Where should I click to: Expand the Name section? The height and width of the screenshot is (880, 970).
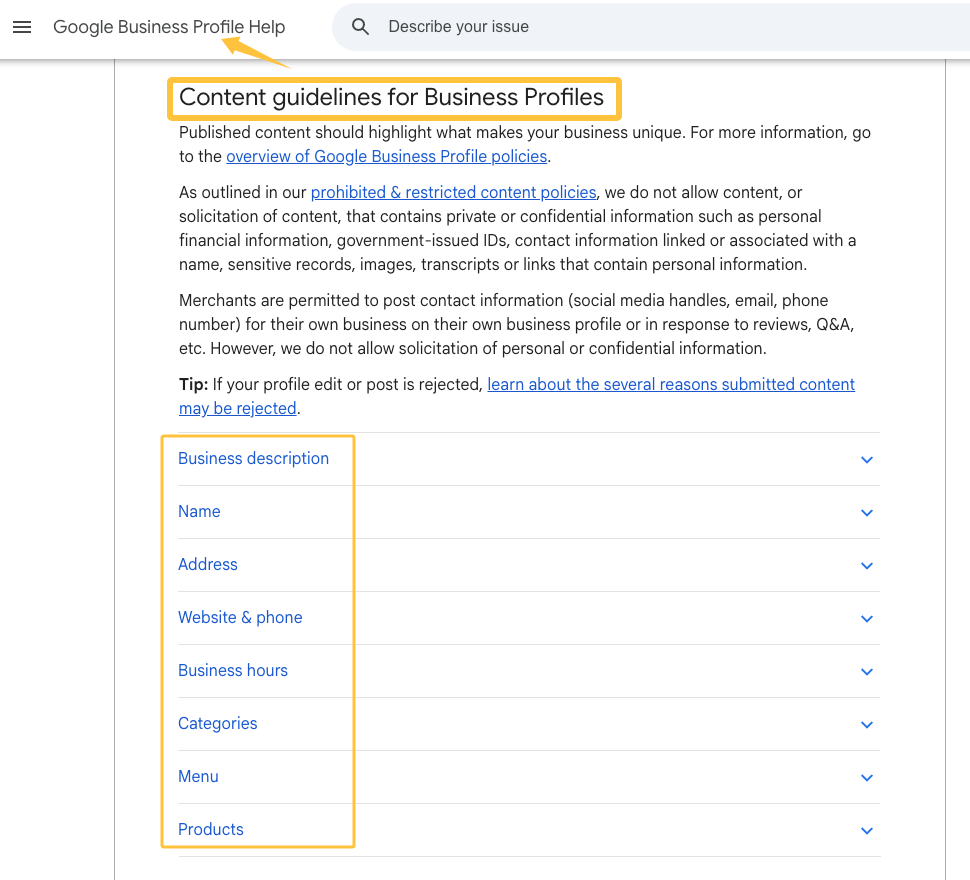529,512
